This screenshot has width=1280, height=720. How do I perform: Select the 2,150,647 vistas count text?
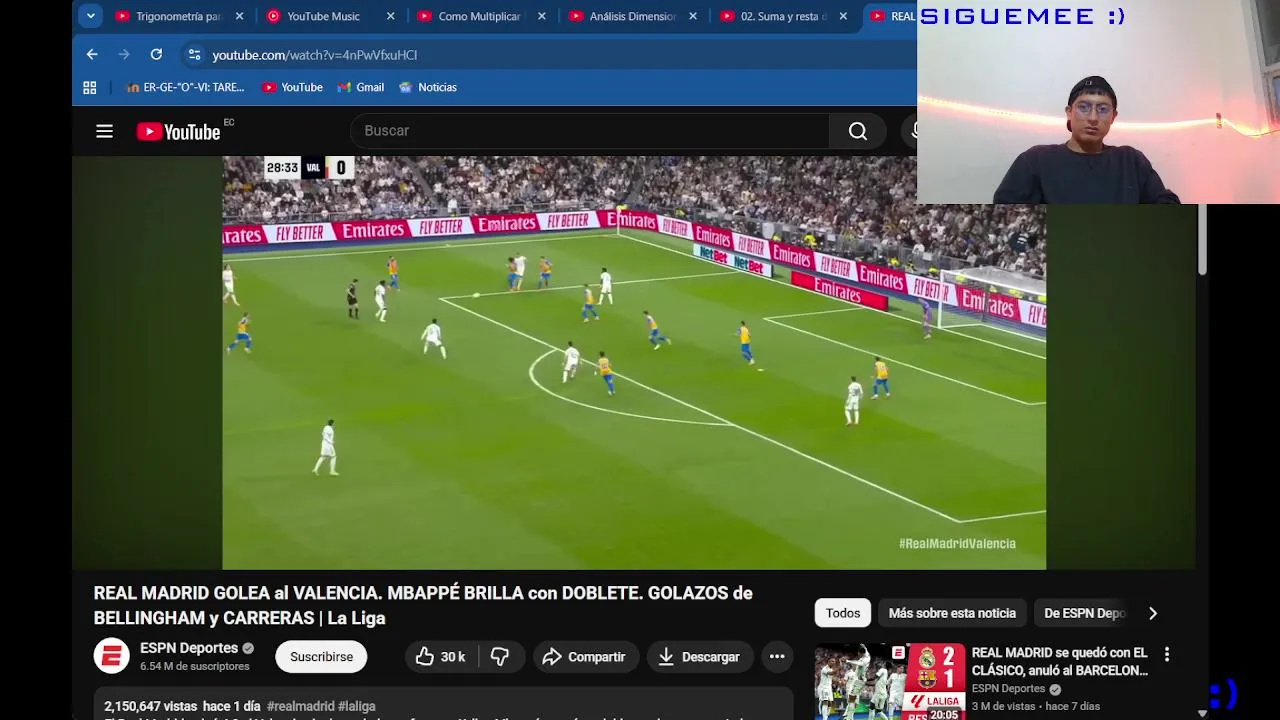point(151,706)
